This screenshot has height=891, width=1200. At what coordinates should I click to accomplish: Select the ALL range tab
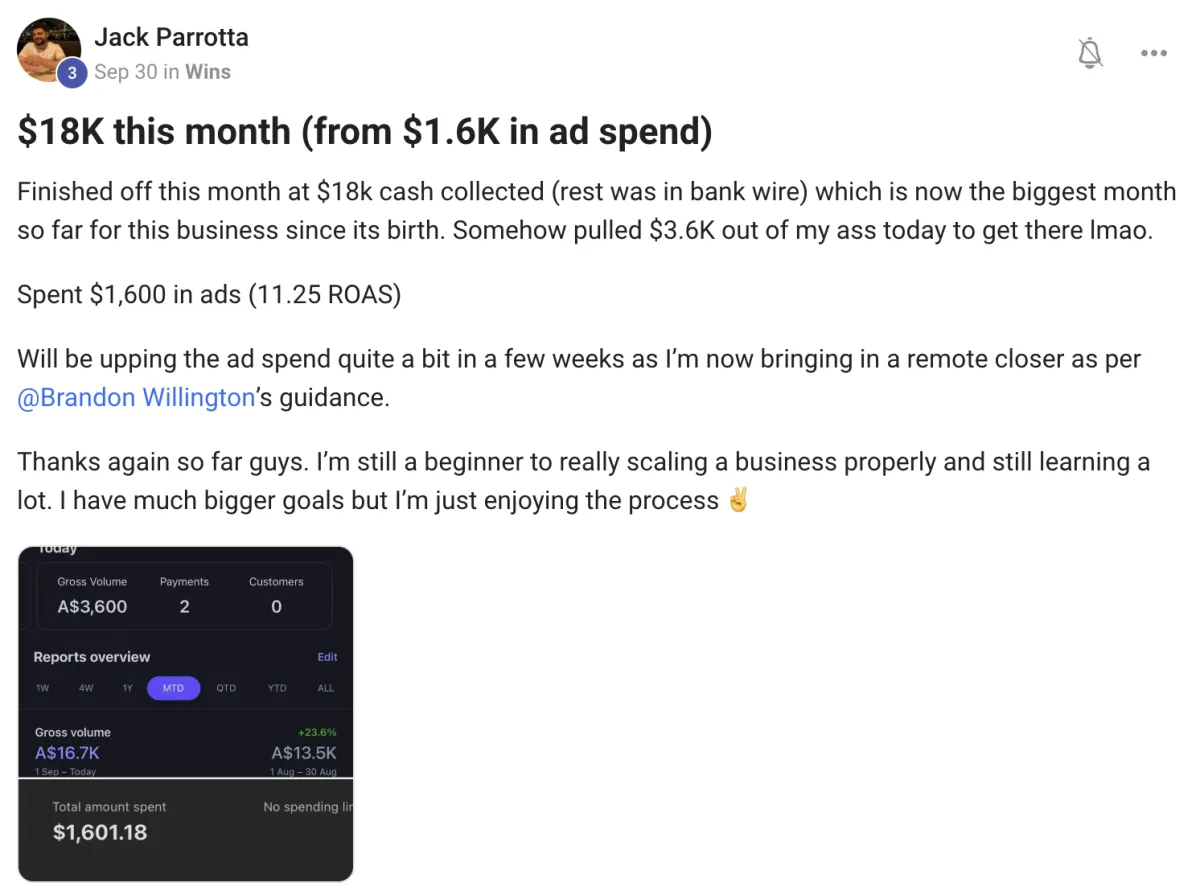click(326, 688)
